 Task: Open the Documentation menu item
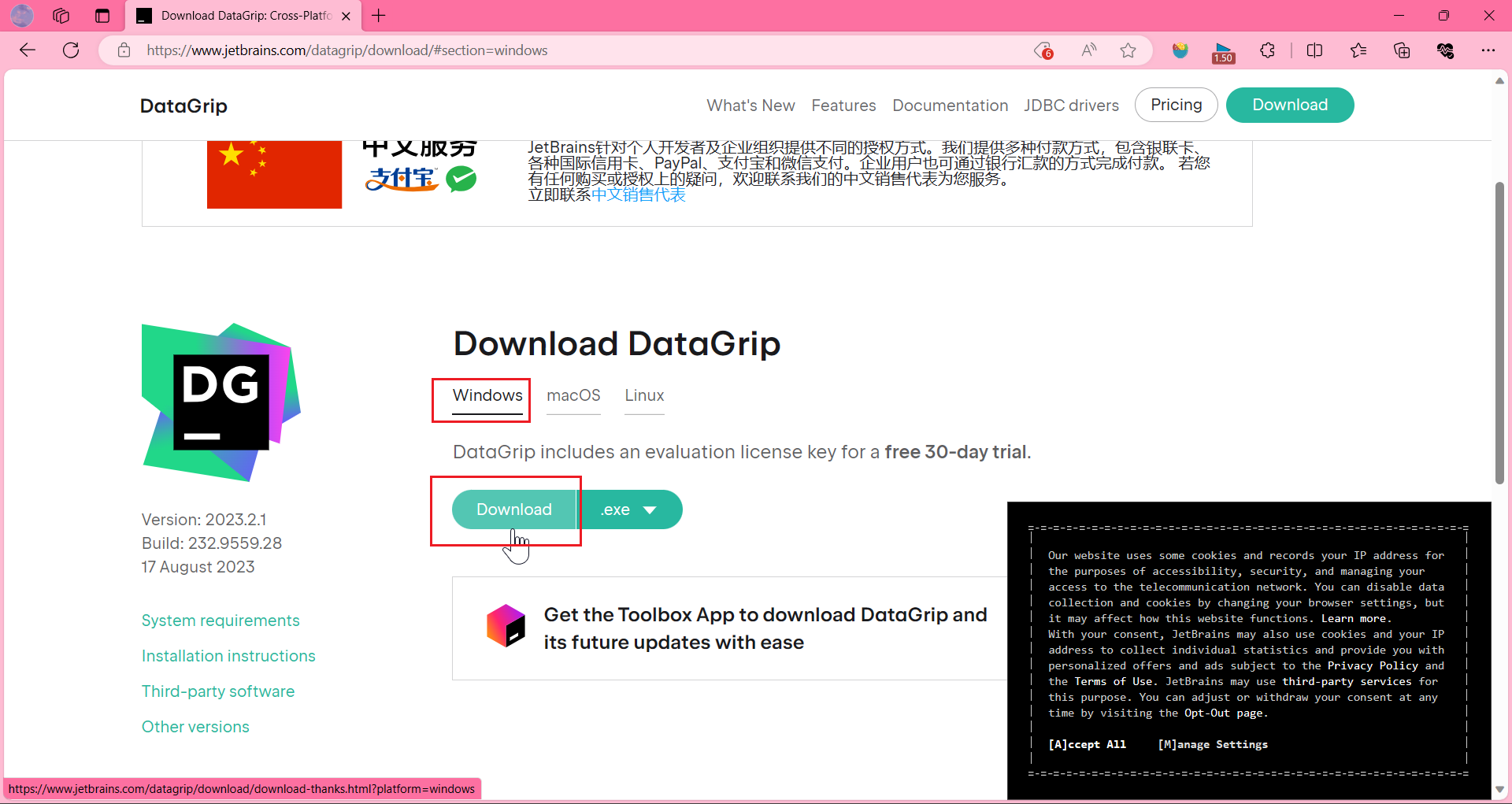pyautogui.click(x=950, y=106)
